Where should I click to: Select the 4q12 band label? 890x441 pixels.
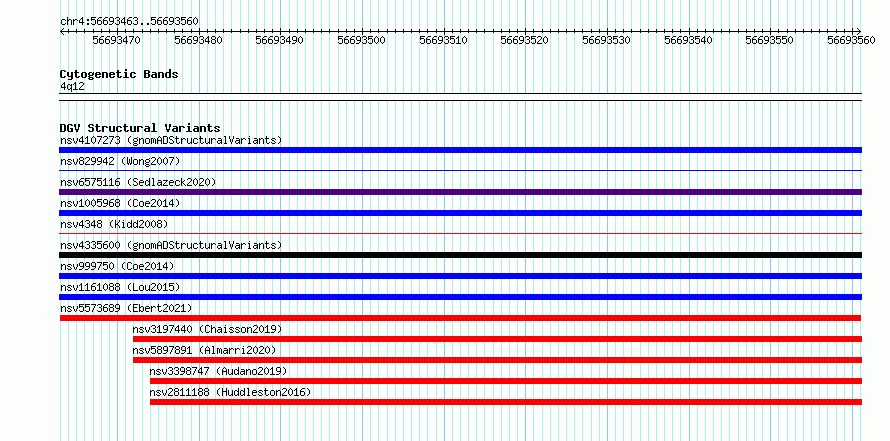pyautogui.click(x=72, y=87)
